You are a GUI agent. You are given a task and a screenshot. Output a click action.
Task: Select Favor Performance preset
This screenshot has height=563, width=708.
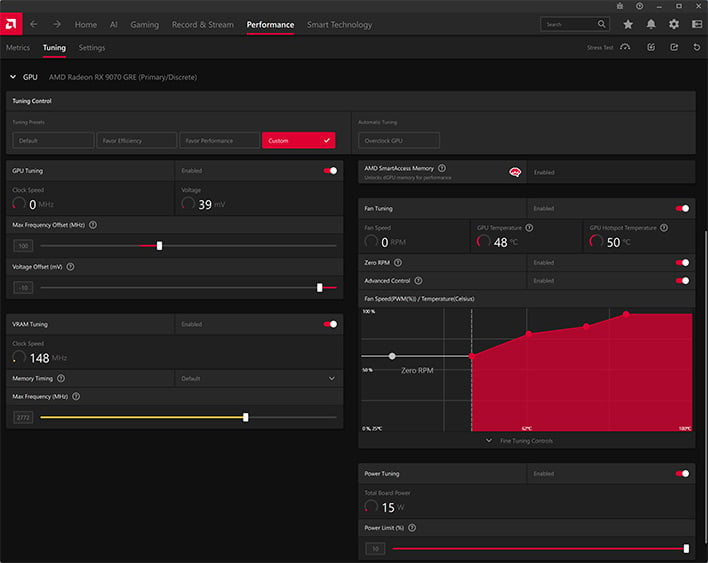219,140
